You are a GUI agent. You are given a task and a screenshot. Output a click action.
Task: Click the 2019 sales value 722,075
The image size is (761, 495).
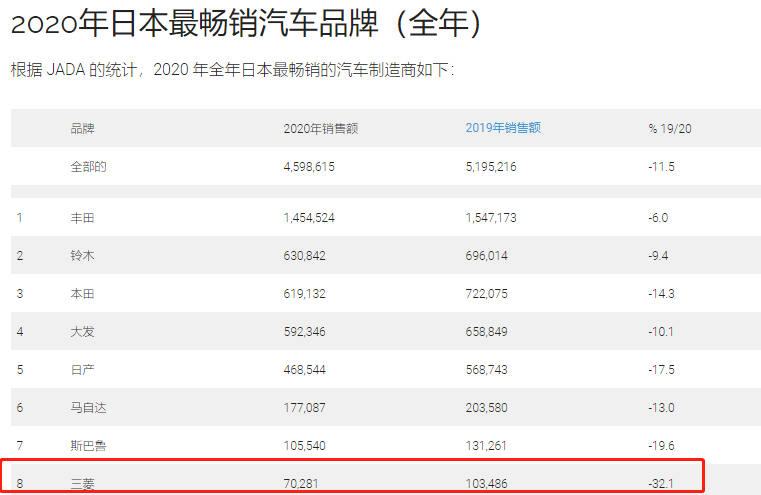(486, 293)
